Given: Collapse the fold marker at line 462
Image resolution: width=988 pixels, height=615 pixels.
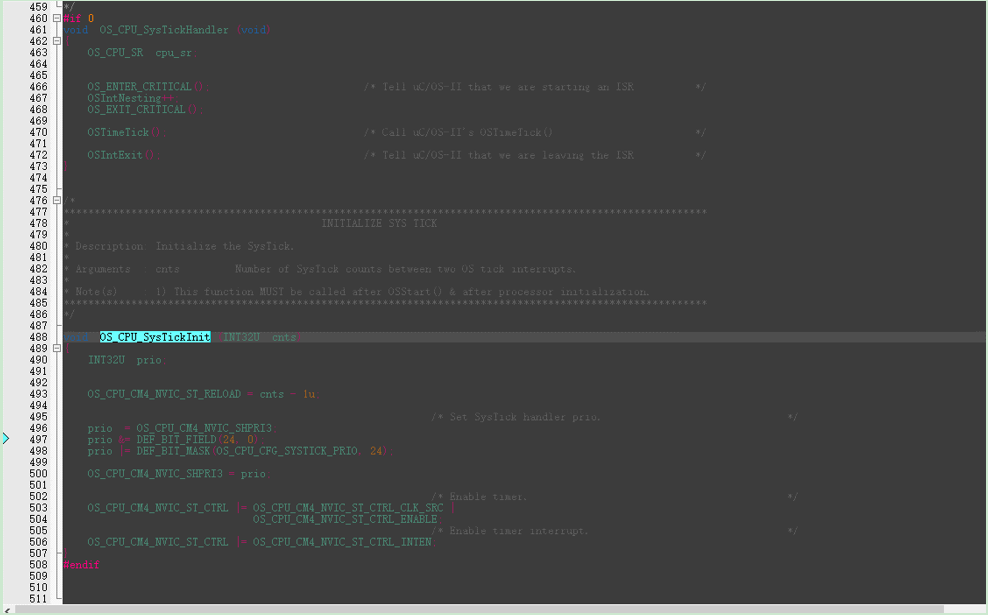Looking at the screenshot, I should point(57,41).
